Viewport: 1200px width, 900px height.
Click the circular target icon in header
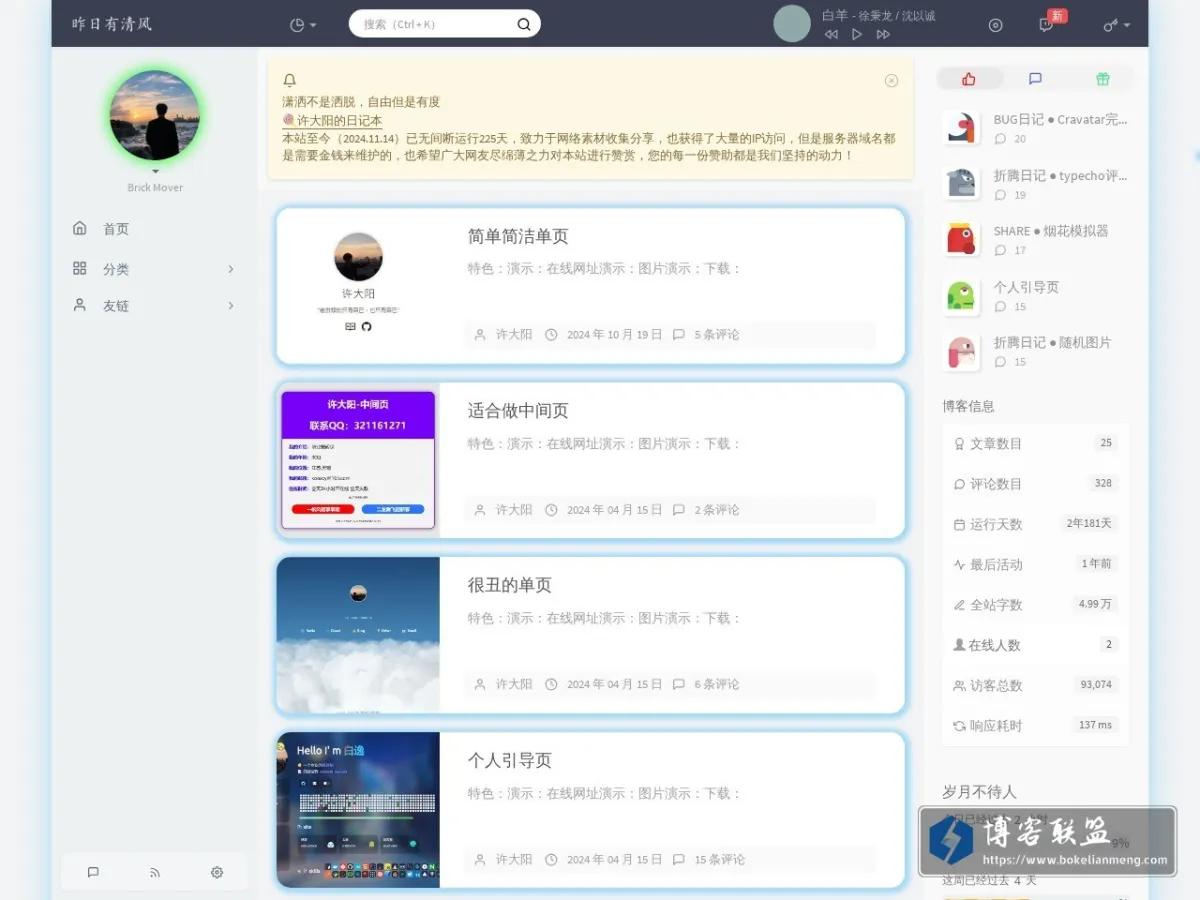point(995,25)
